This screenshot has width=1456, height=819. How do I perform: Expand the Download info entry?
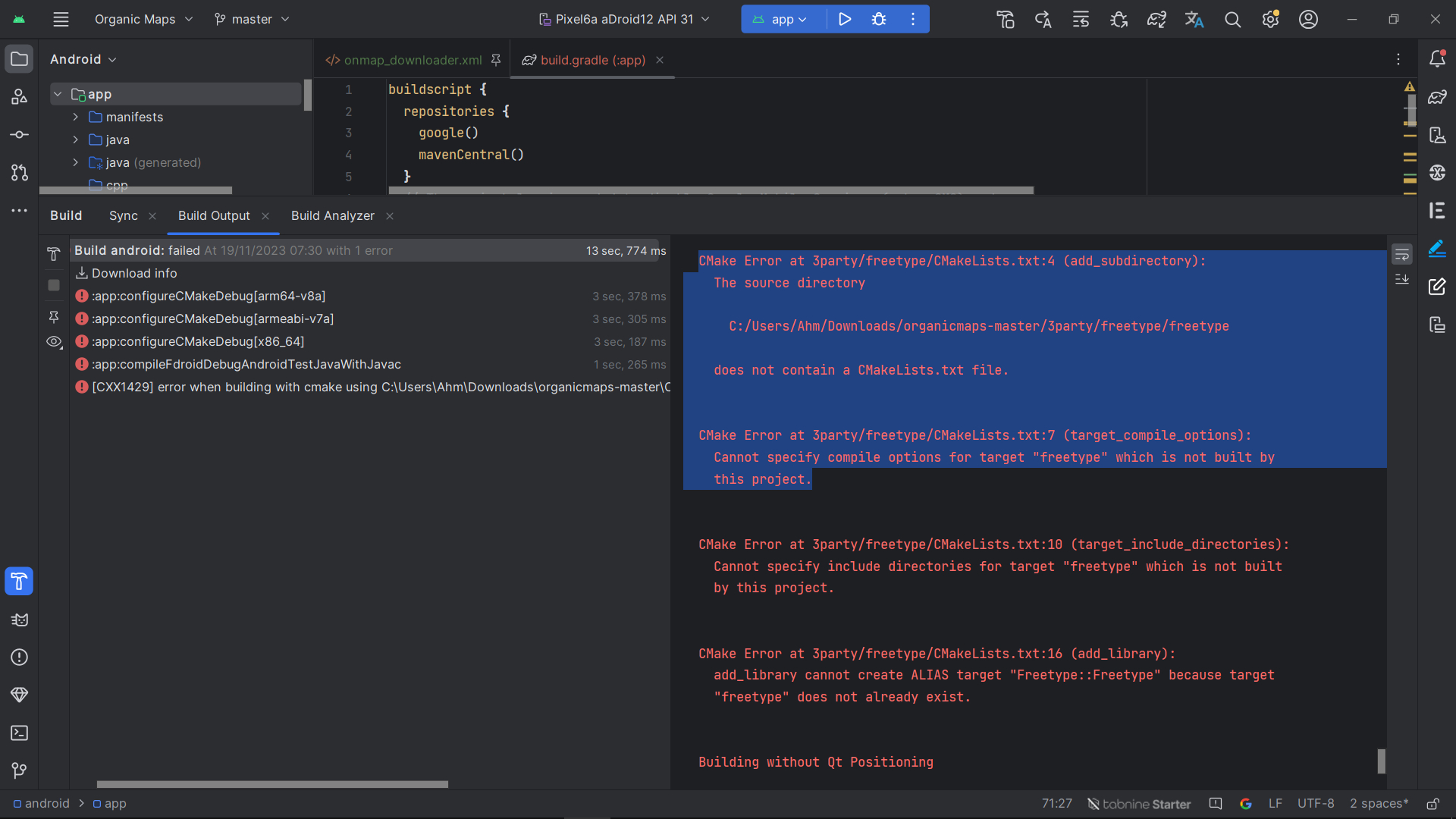point(134,273)
